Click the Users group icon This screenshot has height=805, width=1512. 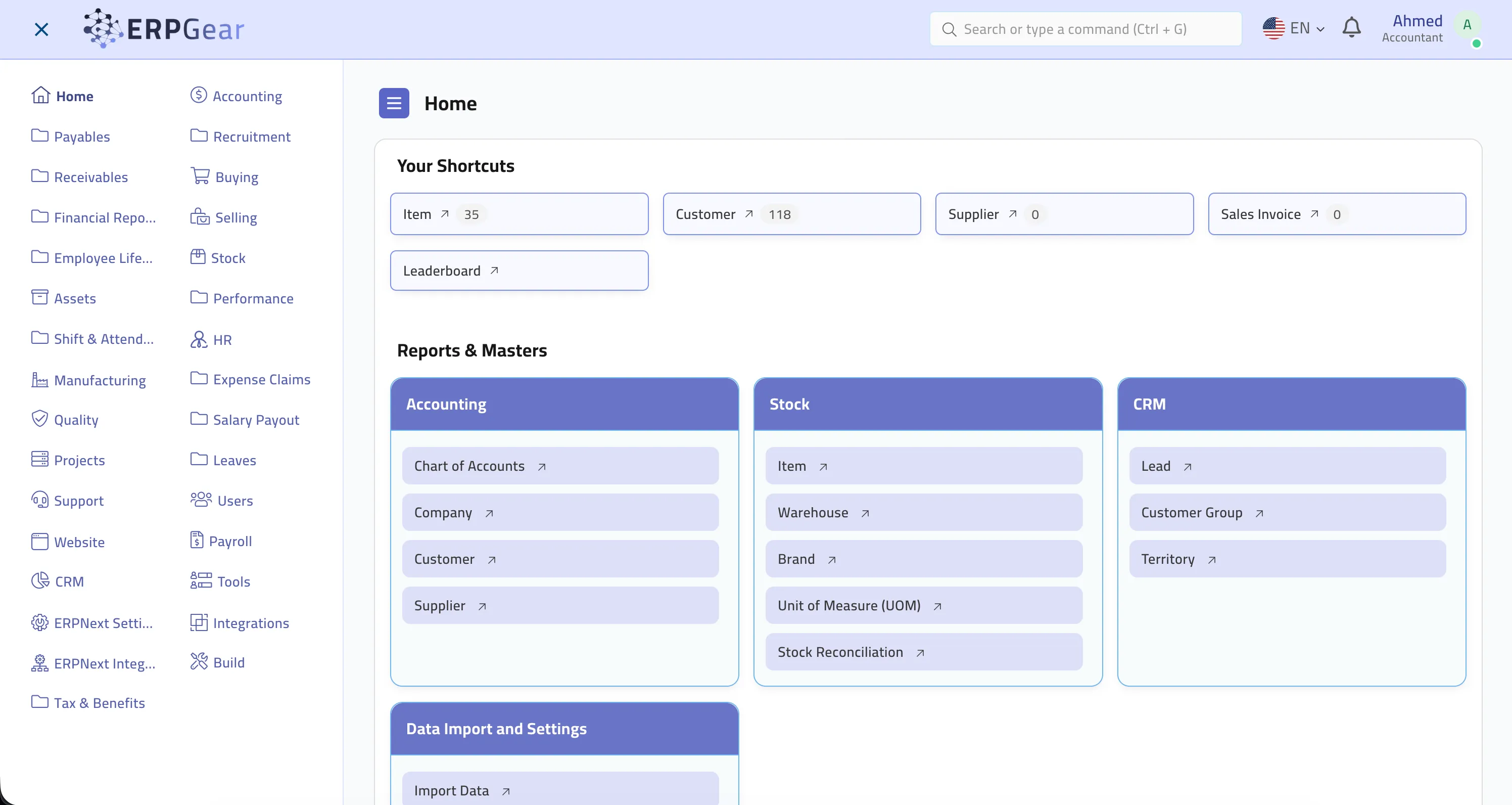[x=201, y=500]
